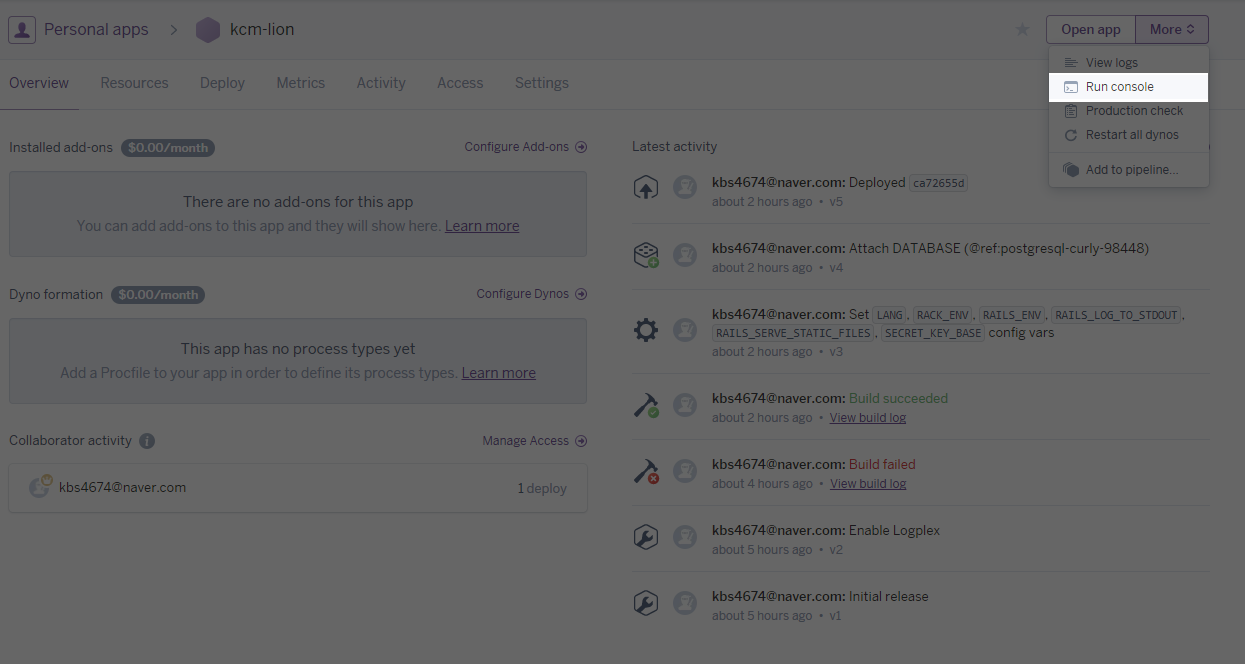
Task: Click the Attach DATABASE add-on icon
Action: [646, 254]
